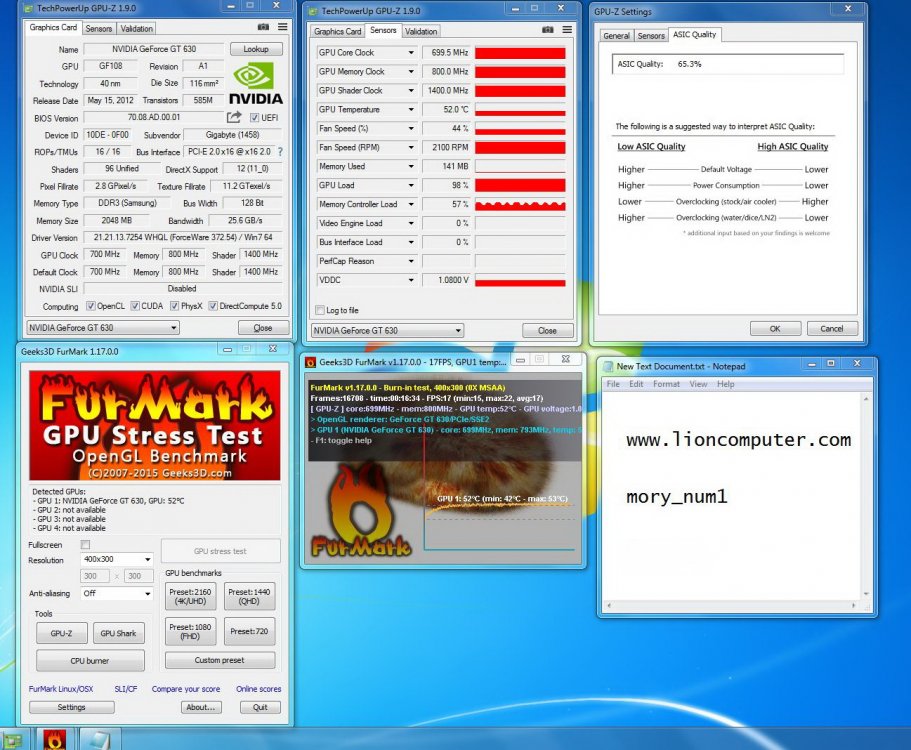The image size is (911, 750).
Task: Click the BIOS export share icon
Action: [234, 117]
